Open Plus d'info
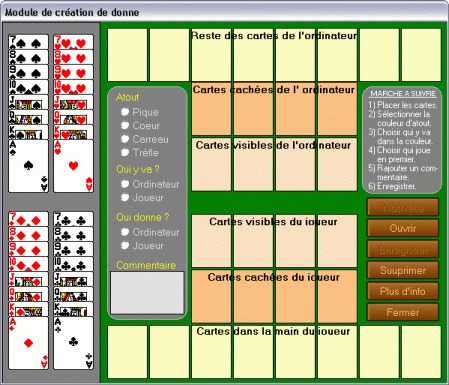Screen dimensions: 449x385 403,291
